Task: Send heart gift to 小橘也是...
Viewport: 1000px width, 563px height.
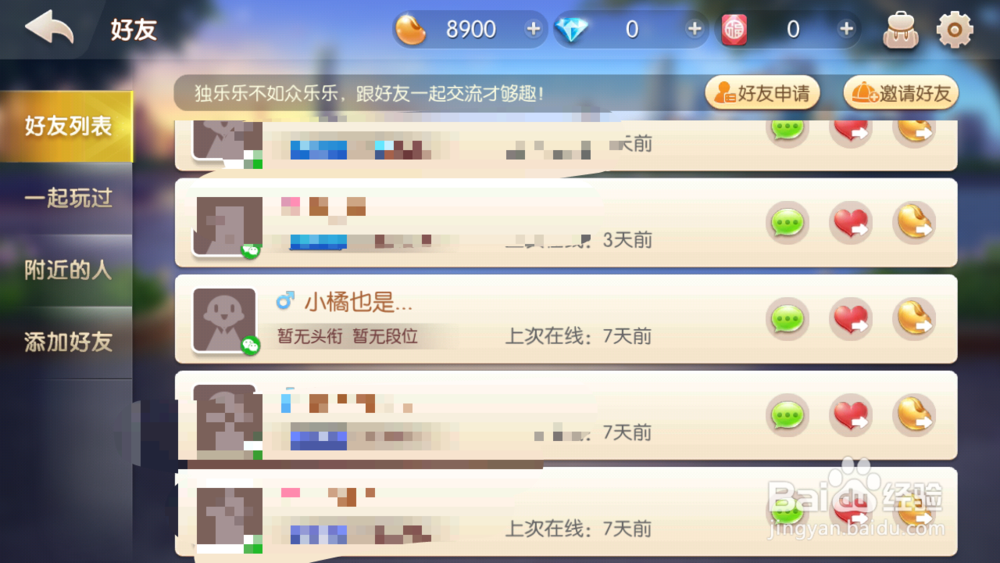Action: click(851, 319)
